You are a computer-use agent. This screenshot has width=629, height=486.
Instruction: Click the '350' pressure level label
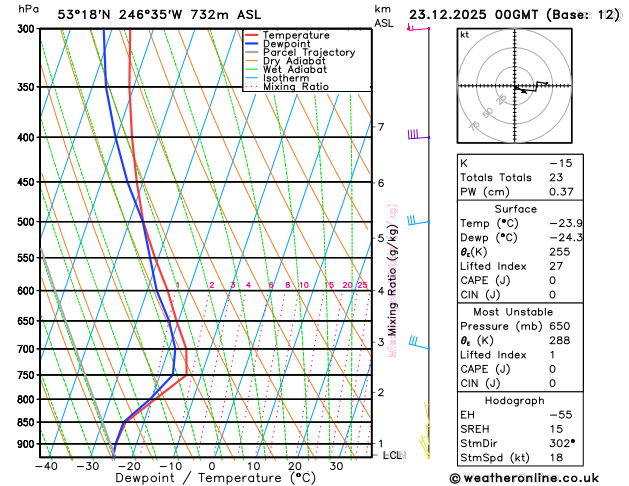pos(28,87)
